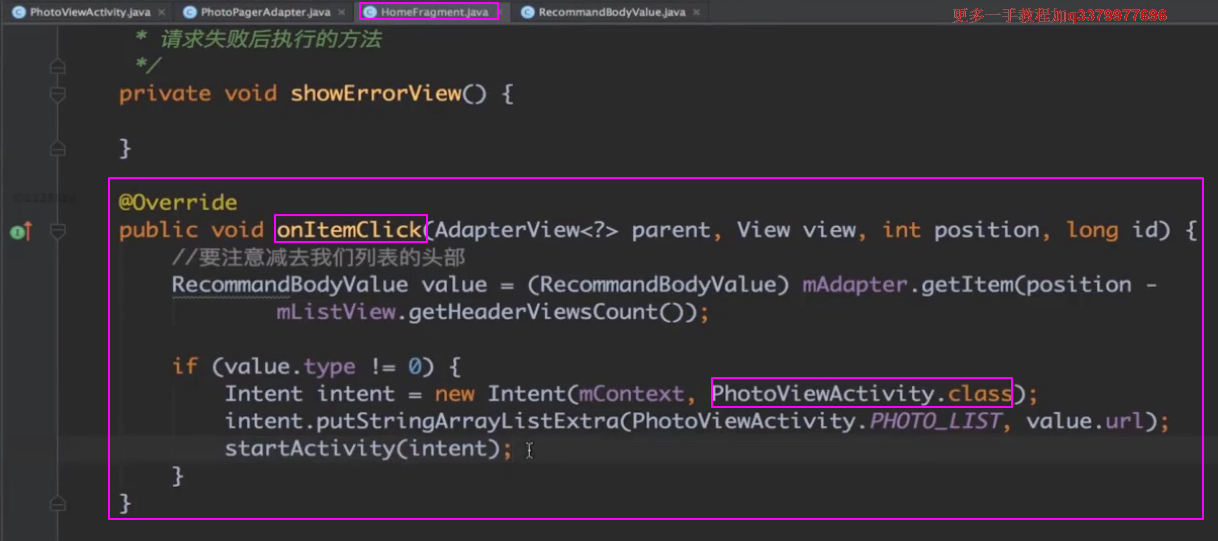Image resolution: width=1218 pixels, height=541 pixels.
Task: Click the 'int position' parameter
Action: 960,230
